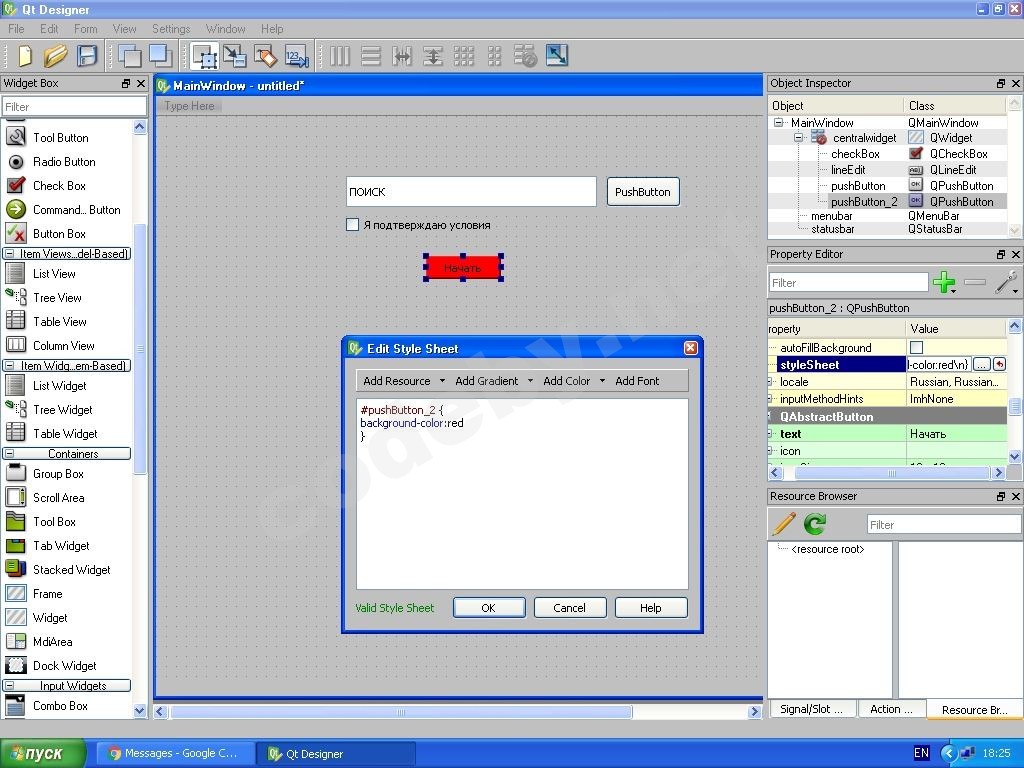
Task: Enable the autoFillBackground property checkbox
Action: 916,348
